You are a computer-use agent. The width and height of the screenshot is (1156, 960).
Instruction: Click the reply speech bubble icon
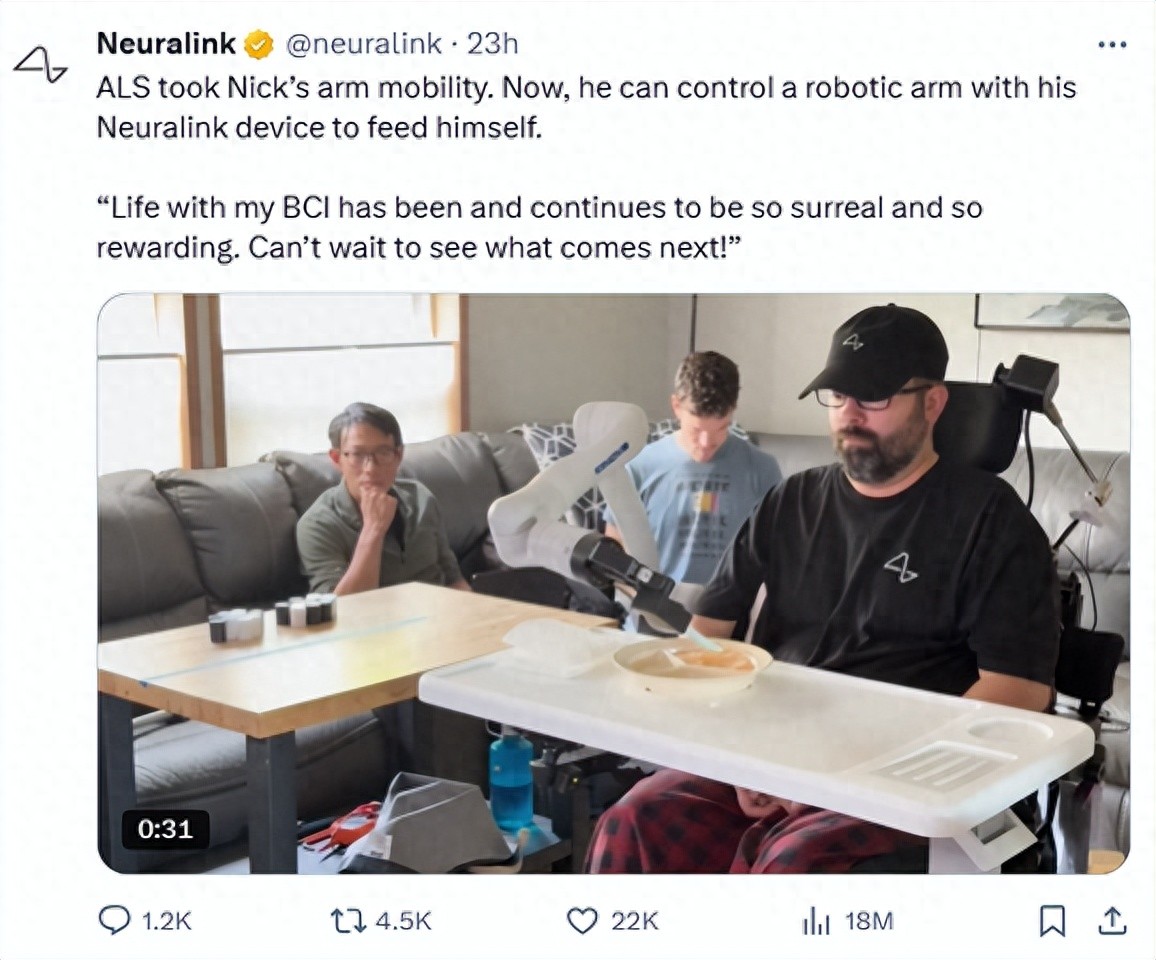point(114,921)
